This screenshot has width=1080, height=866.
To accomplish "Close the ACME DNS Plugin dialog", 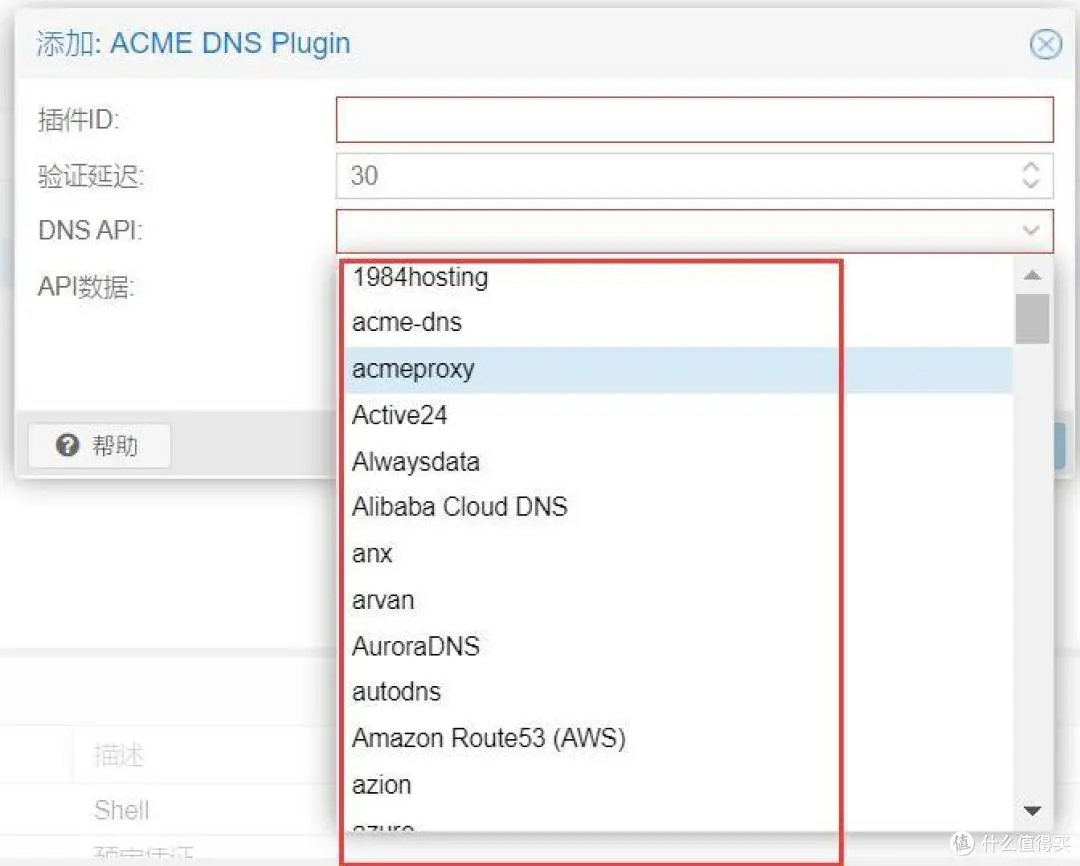I will [1045, 44].
